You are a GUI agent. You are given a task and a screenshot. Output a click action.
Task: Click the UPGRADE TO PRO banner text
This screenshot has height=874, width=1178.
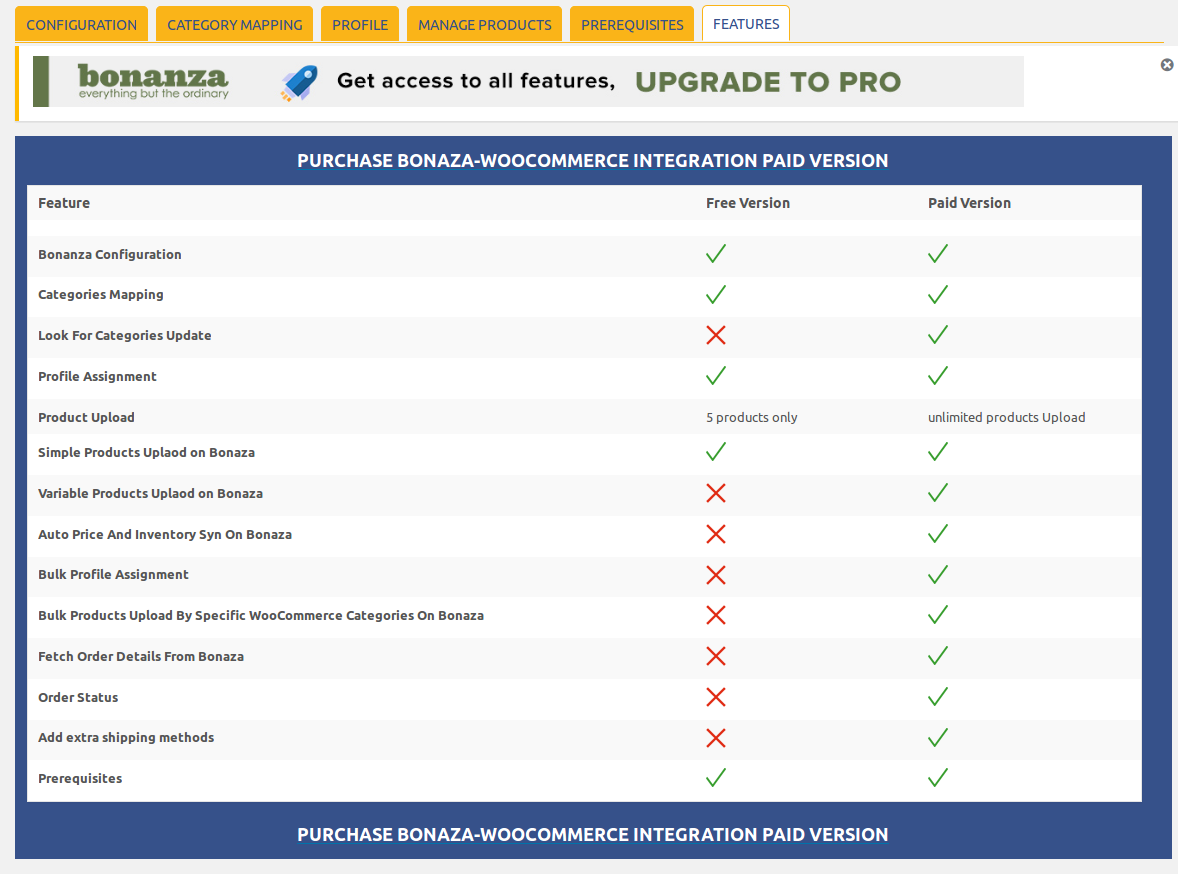(x=768, y=82)
